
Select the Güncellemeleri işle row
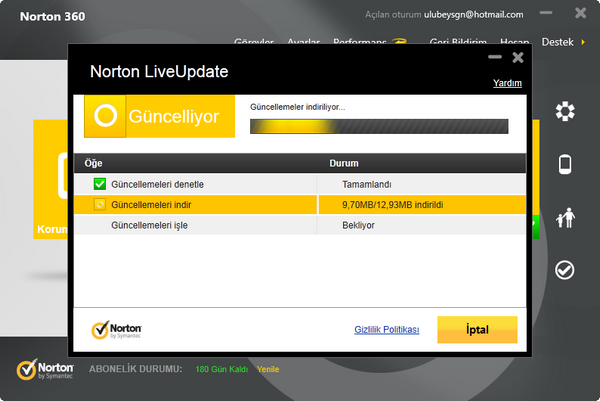[x=300, y=225]
